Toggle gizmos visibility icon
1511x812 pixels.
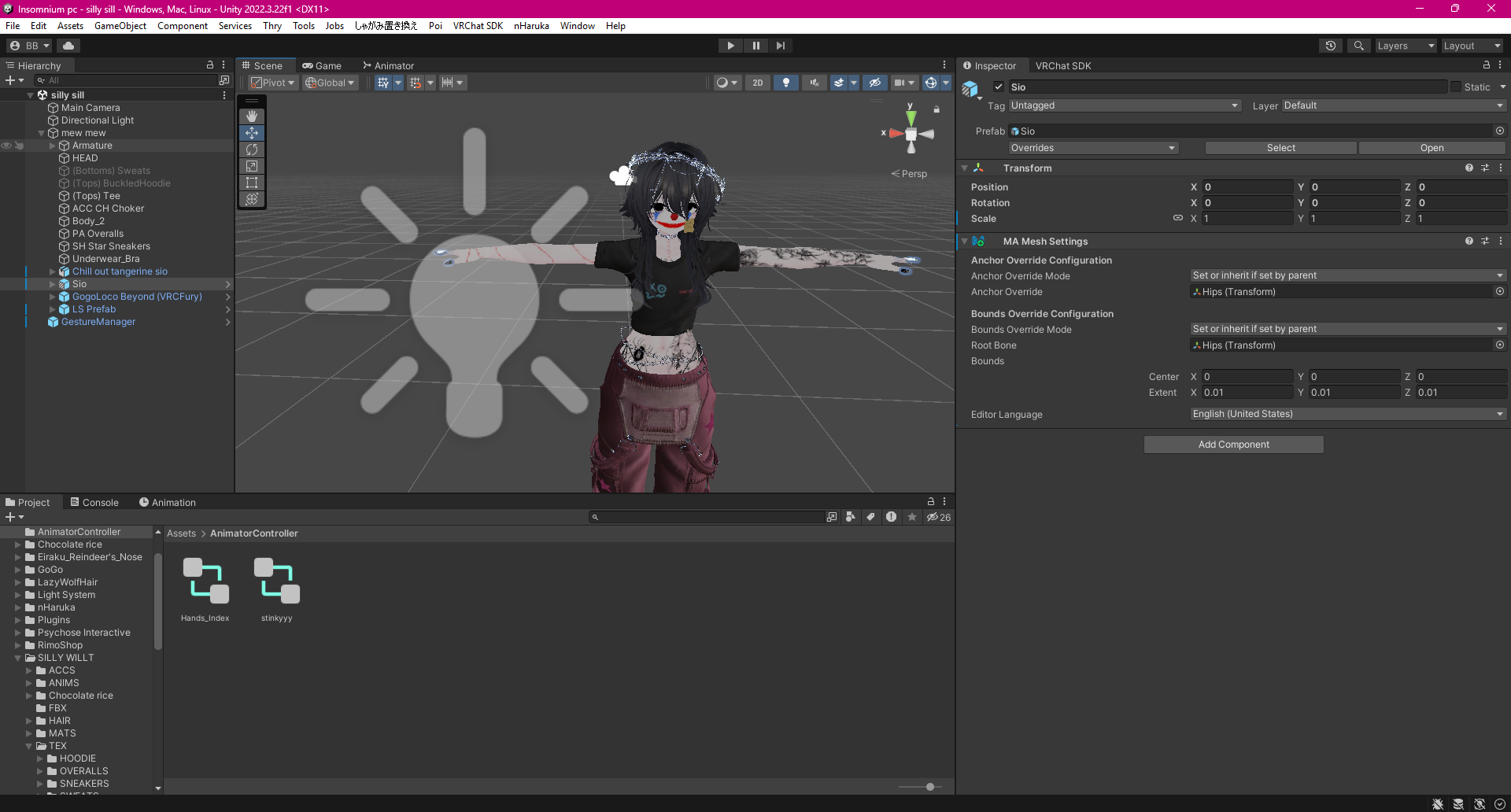[931, 83]
